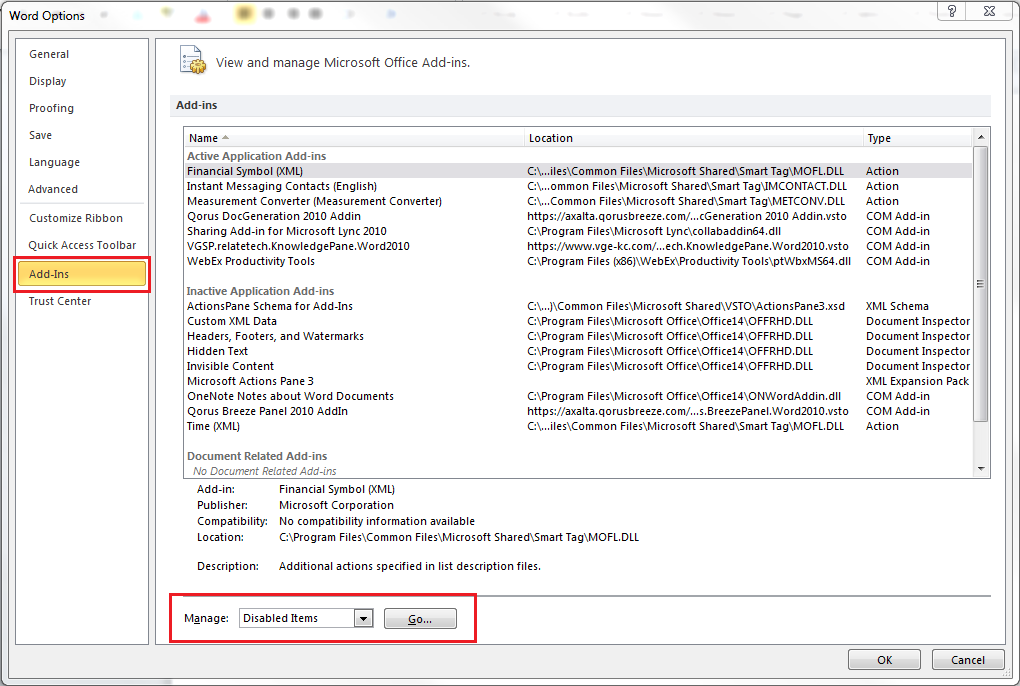The width and height of the screenshot is (1020, 686).
Task: Open the Proofing settings category
Action: click(51, 108)
